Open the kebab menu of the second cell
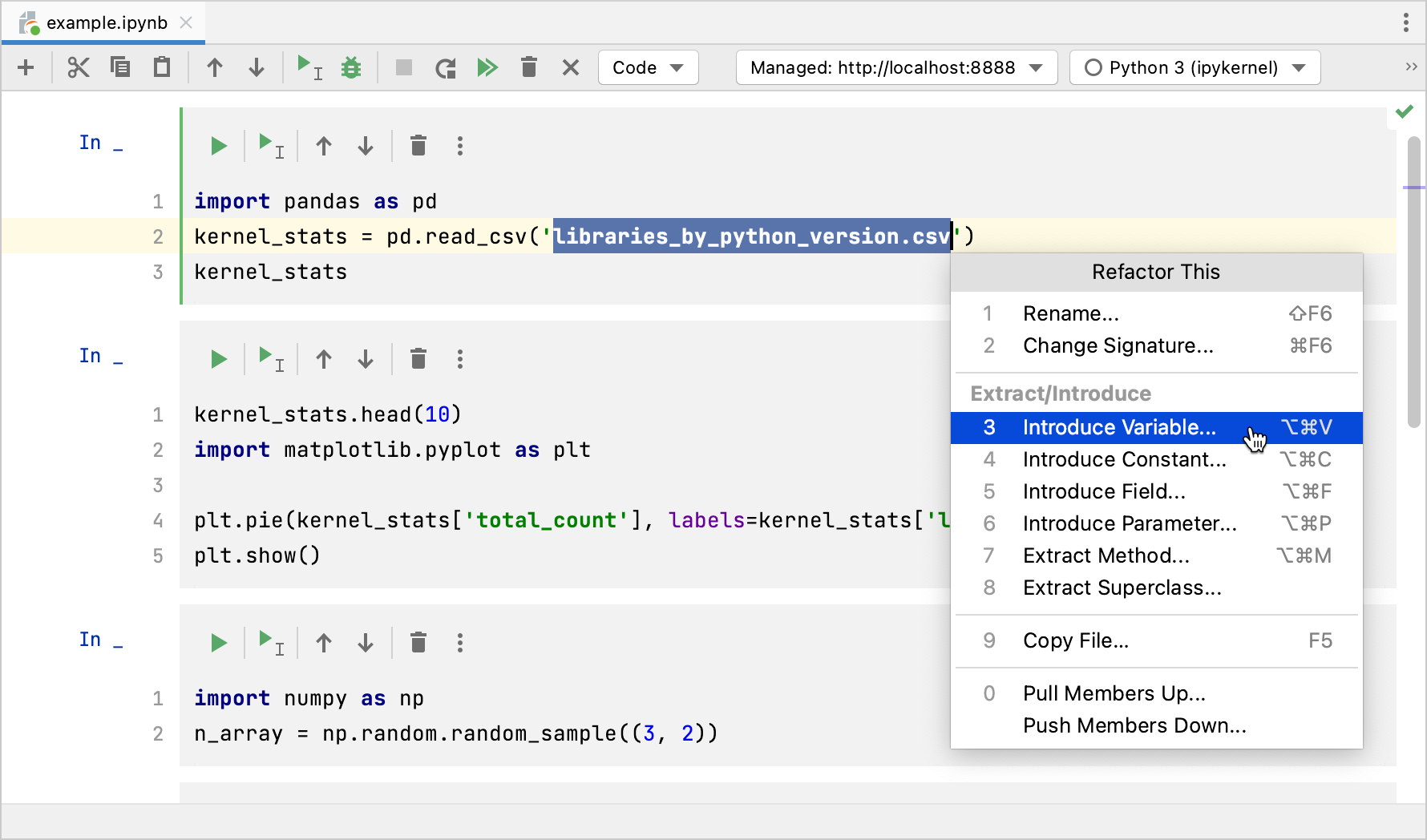1427x840 pixels. (x=460, y=358)
